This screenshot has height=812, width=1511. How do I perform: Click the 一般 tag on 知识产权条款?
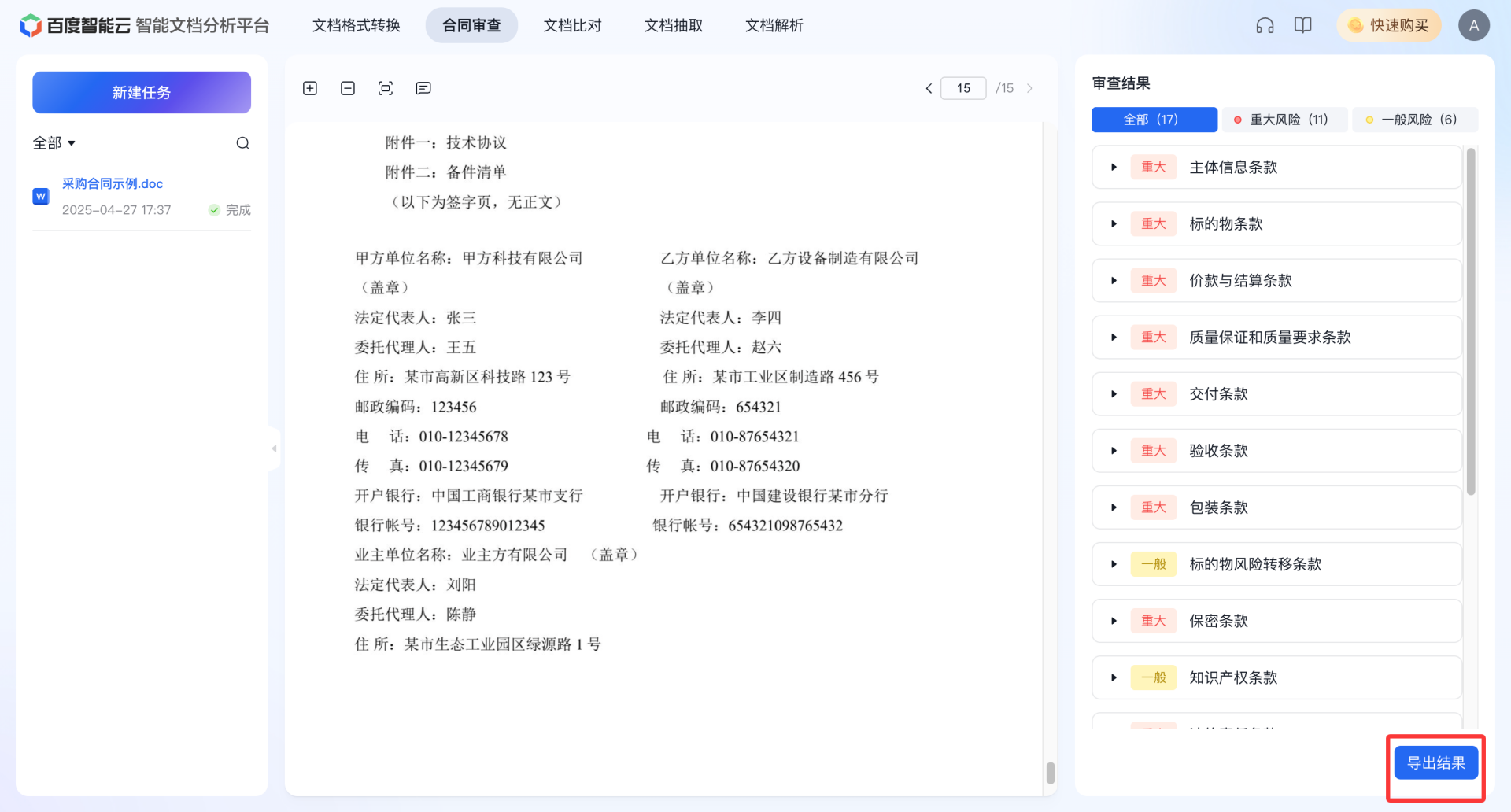click(1154, 677)
